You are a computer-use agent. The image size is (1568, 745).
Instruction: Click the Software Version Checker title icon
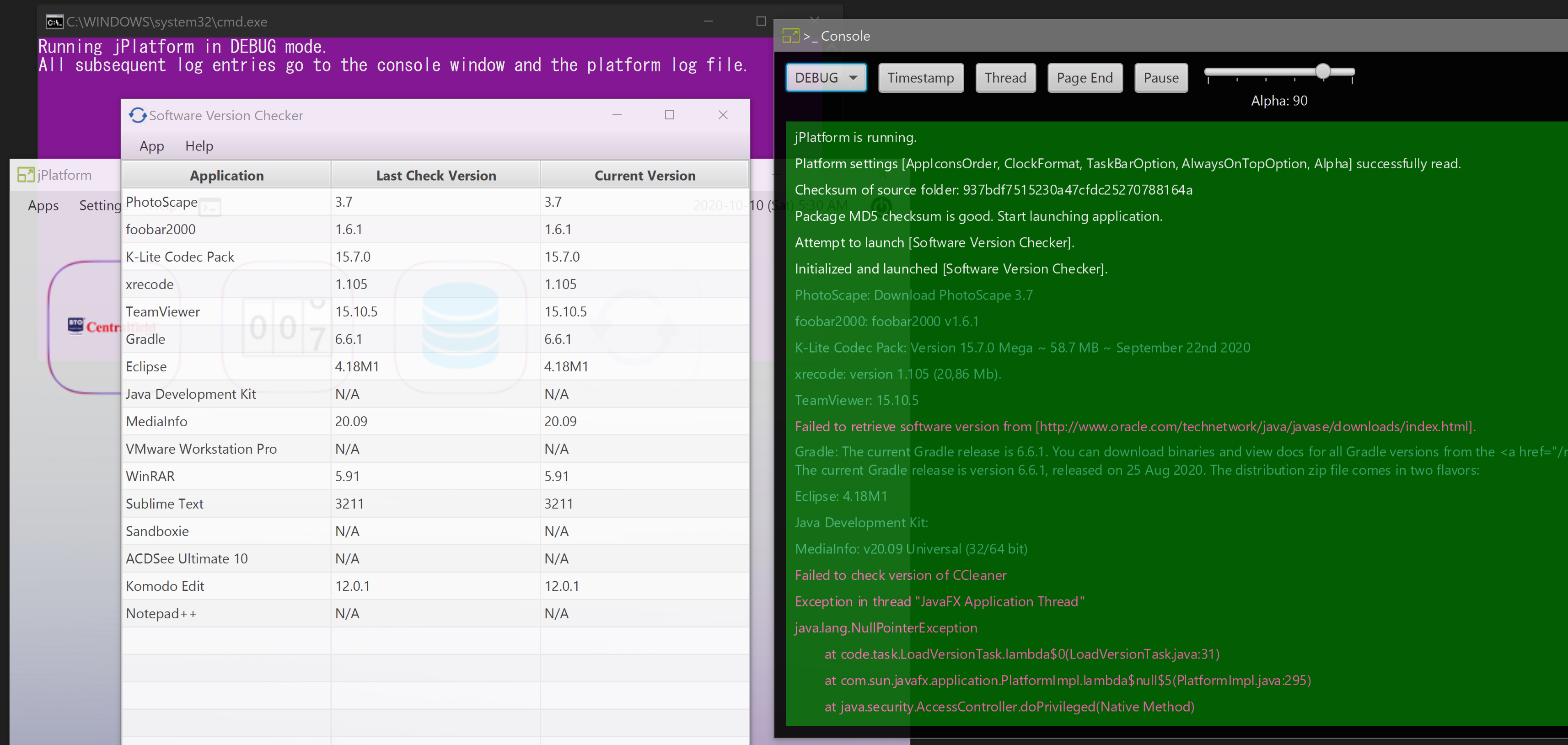coord(138,115)
